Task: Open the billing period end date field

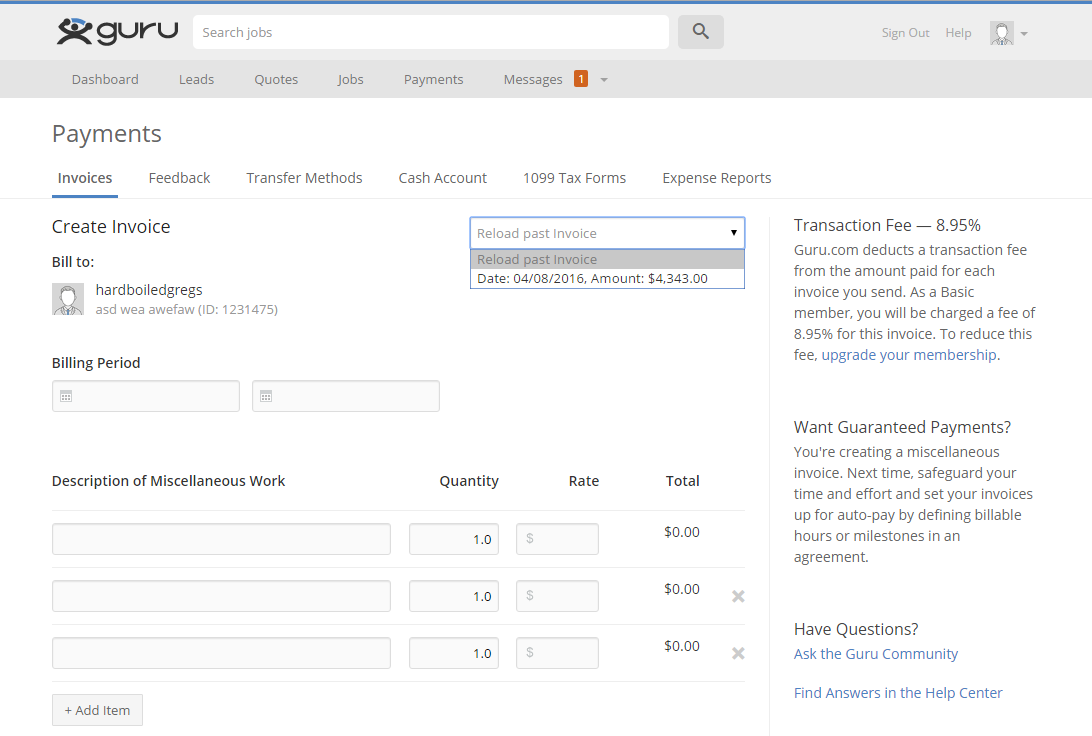Action: (x=345, y=396)
